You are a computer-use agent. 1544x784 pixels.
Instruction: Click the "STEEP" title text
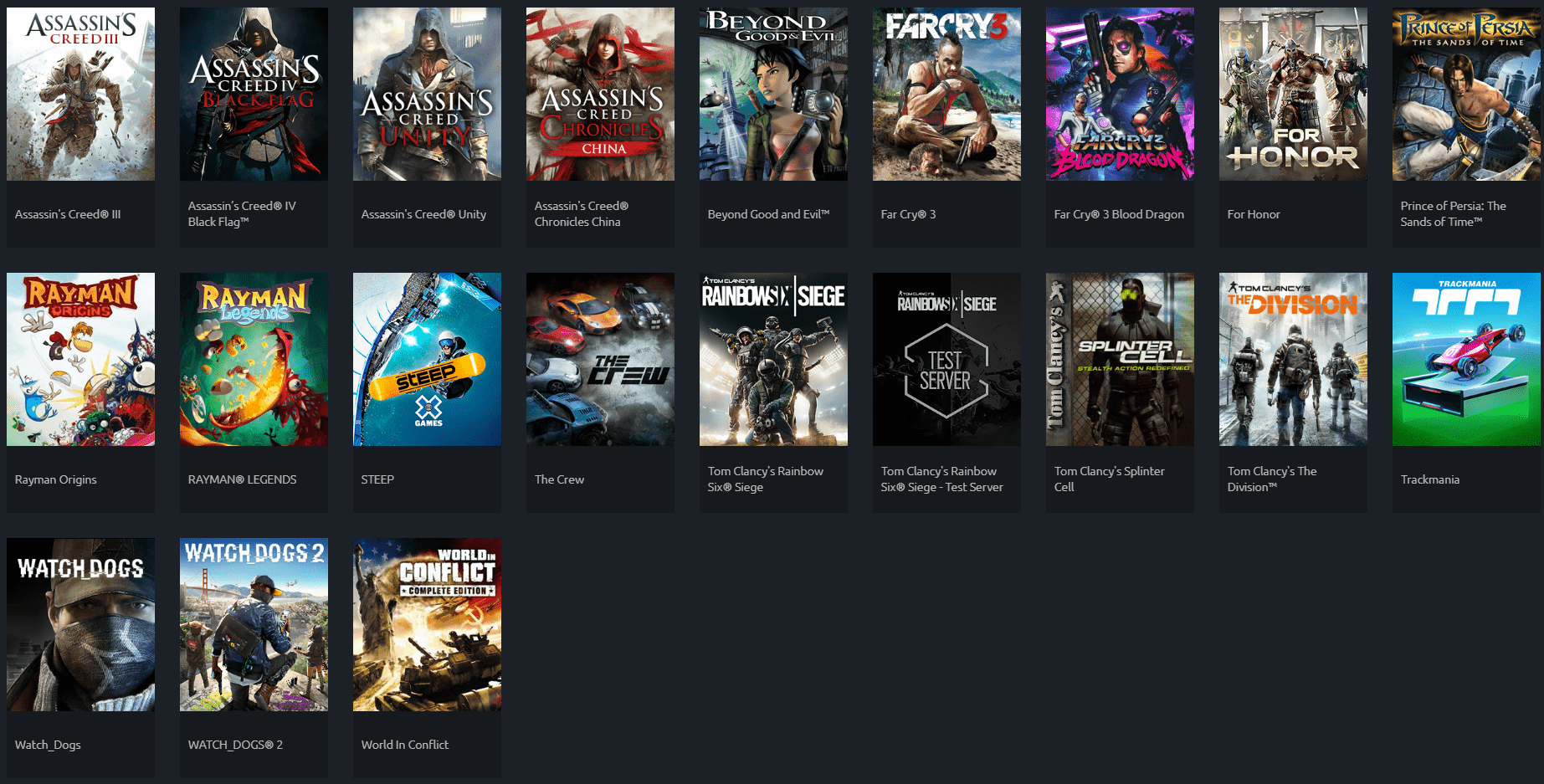pyautogui.click(x=377, y=479)
